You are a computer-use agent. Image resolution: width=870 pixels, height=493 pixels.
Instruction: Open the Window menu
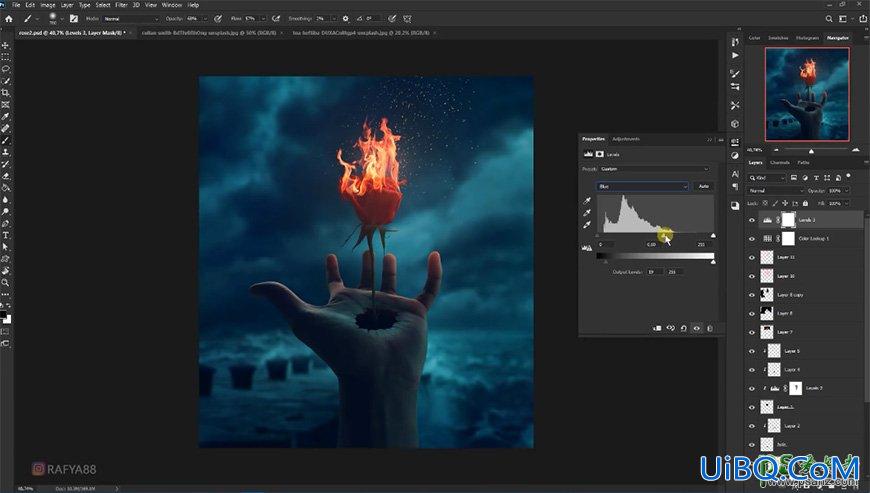[171, 4]
